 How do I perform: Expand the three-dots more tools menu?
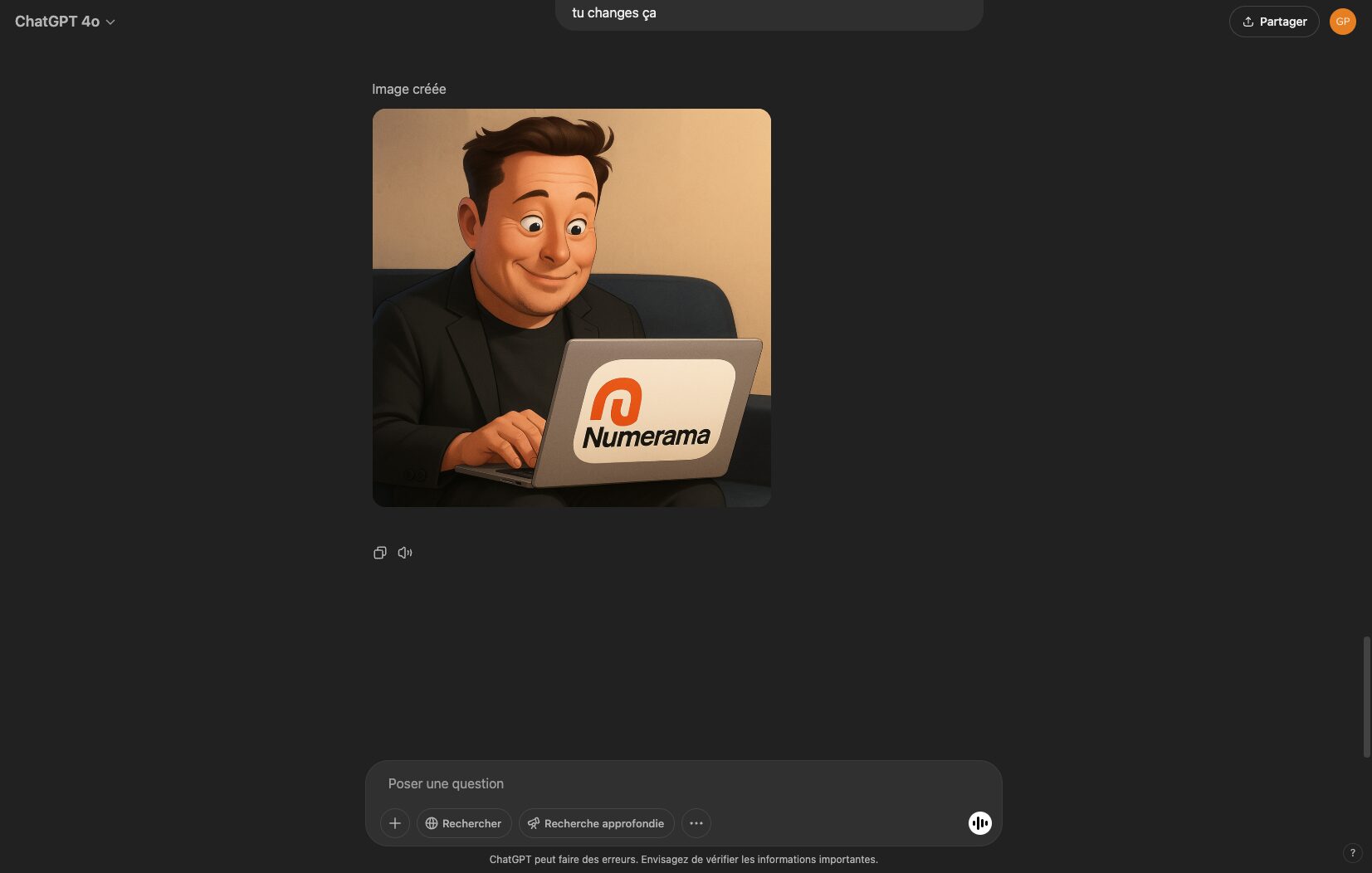[696, 823]
